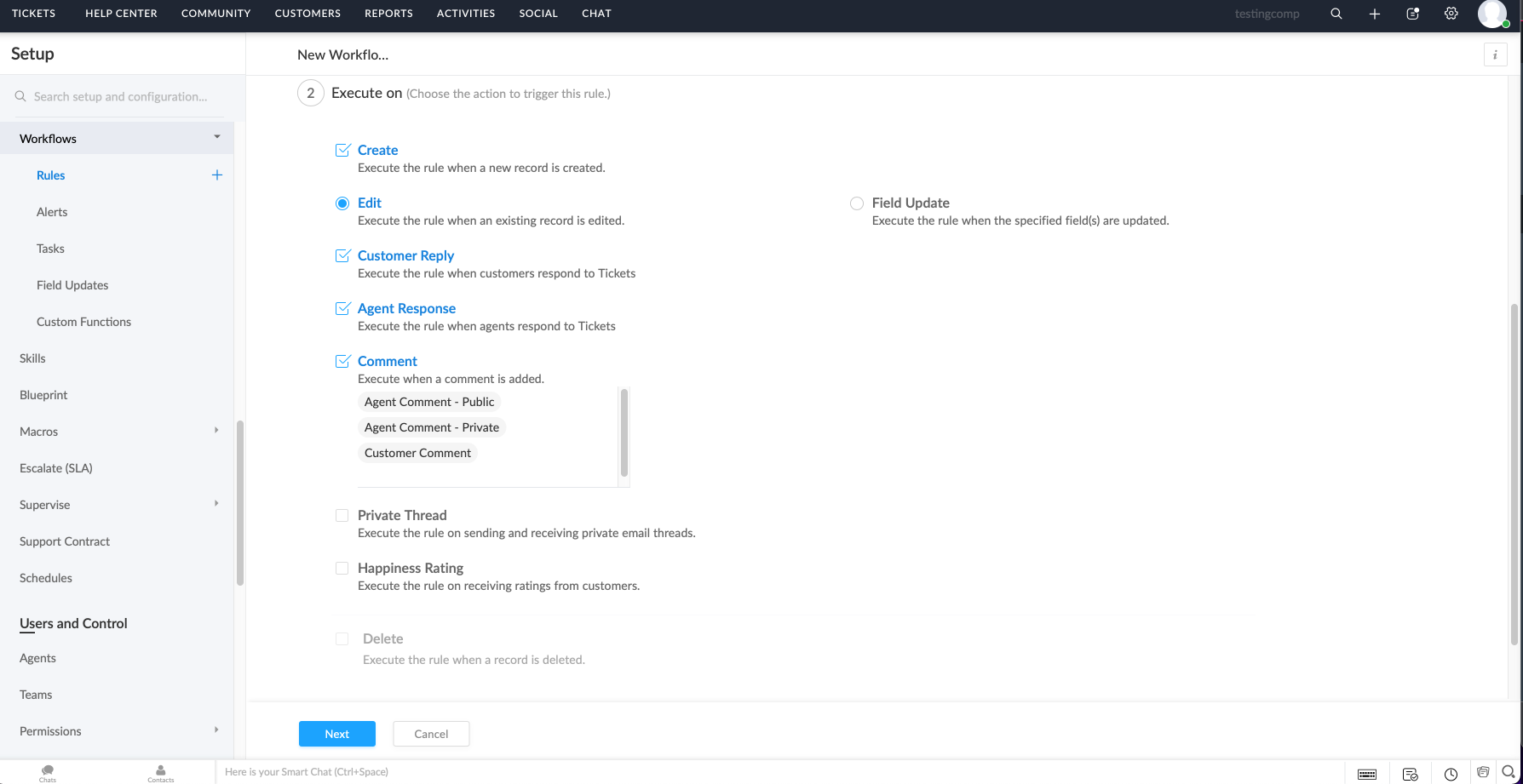Click the Cancel button
Image resolution: width=1523 pixels, height=784 pixels.
pos(431,734)
